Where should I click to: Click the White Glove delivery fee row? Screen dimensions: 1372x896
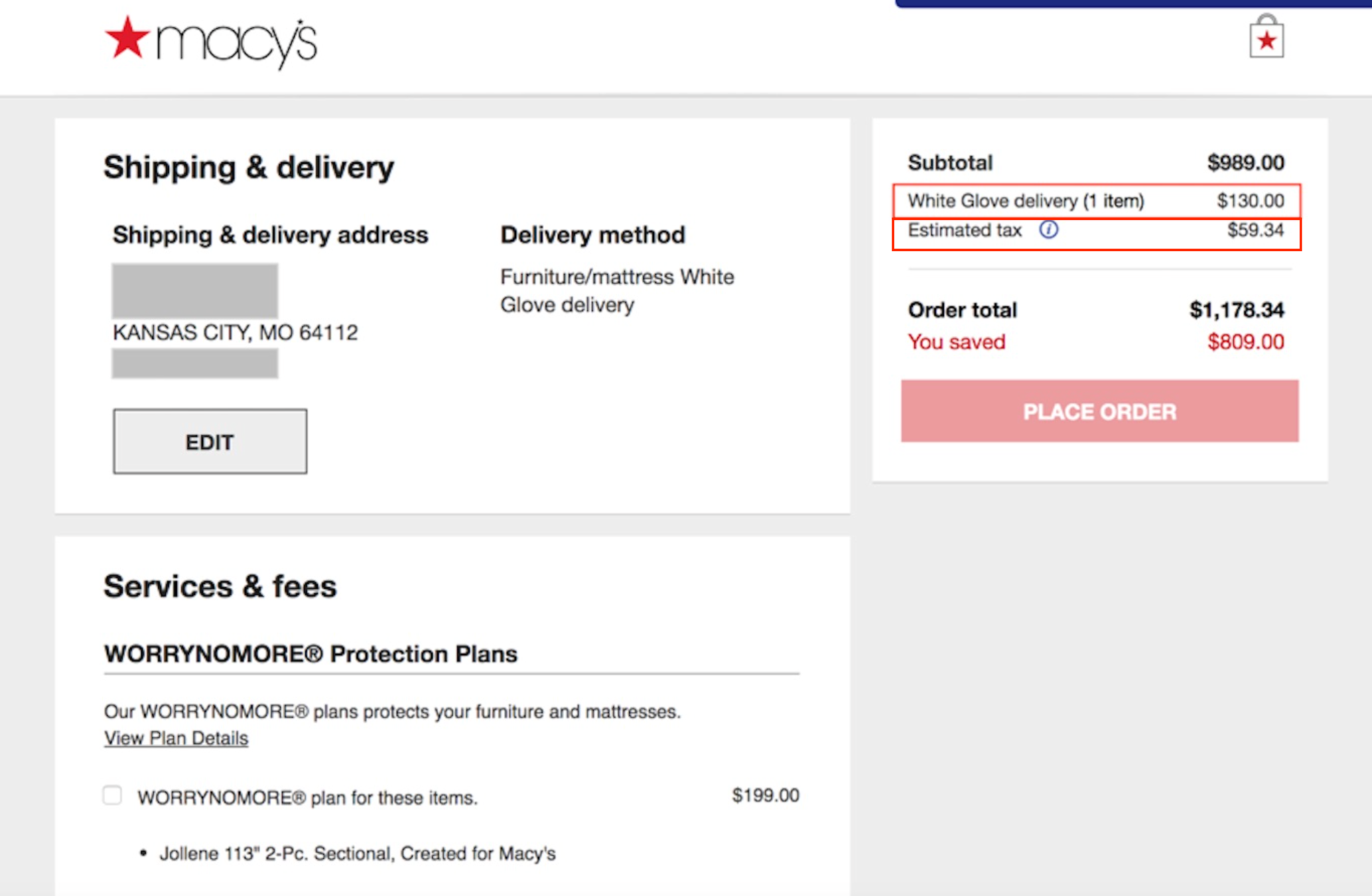point(1096,200)
